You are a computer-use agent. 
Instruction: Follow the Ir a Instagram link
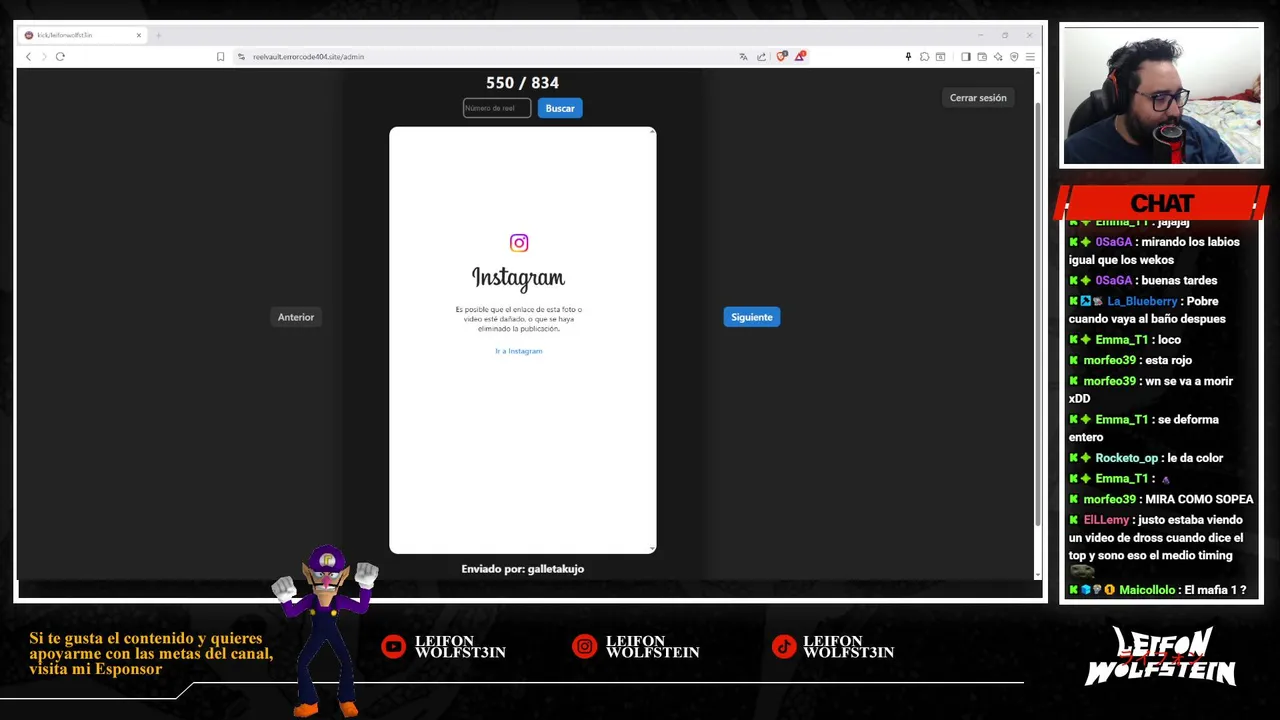(x=519, y=351)
